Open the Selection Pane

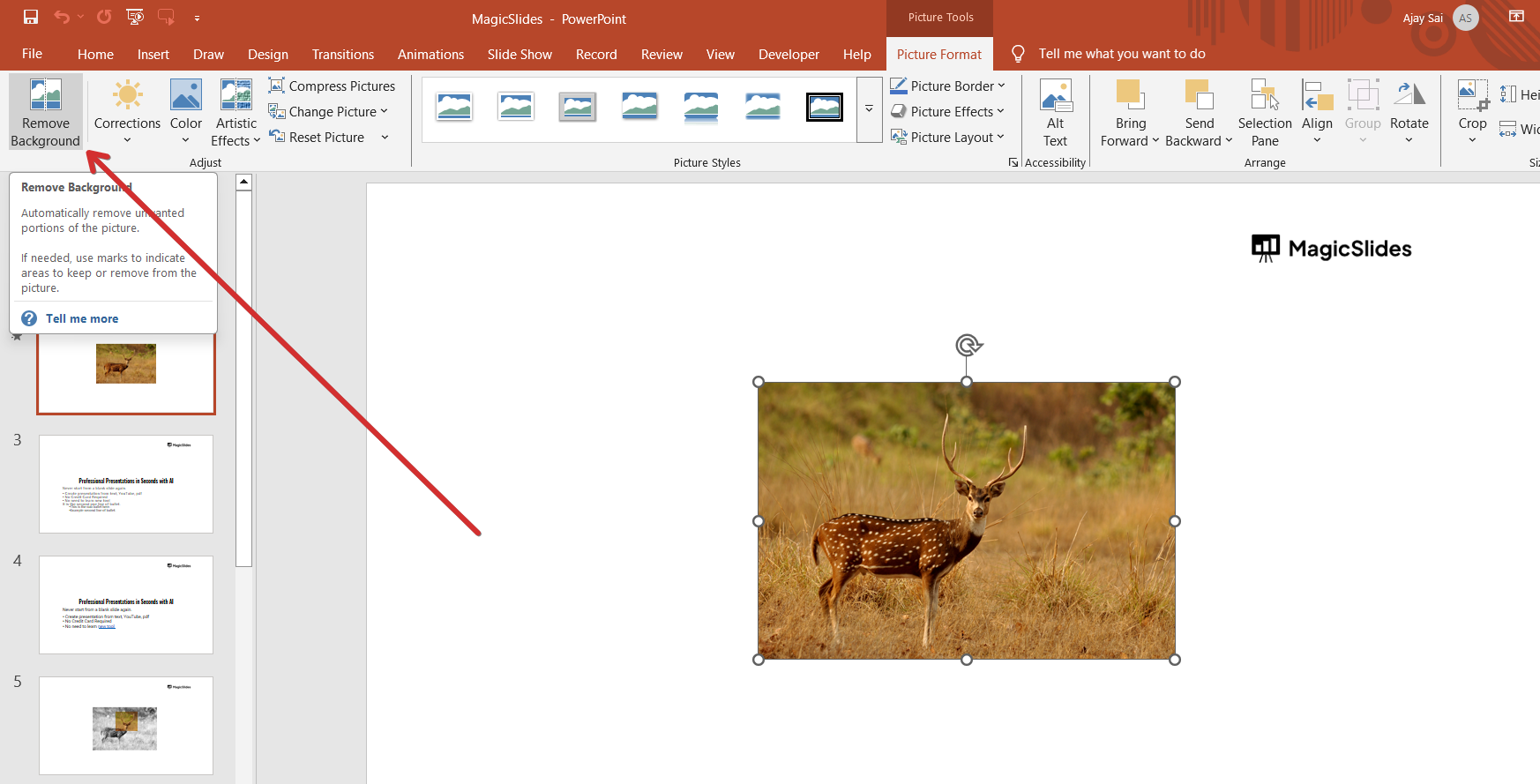(1264, 112)
